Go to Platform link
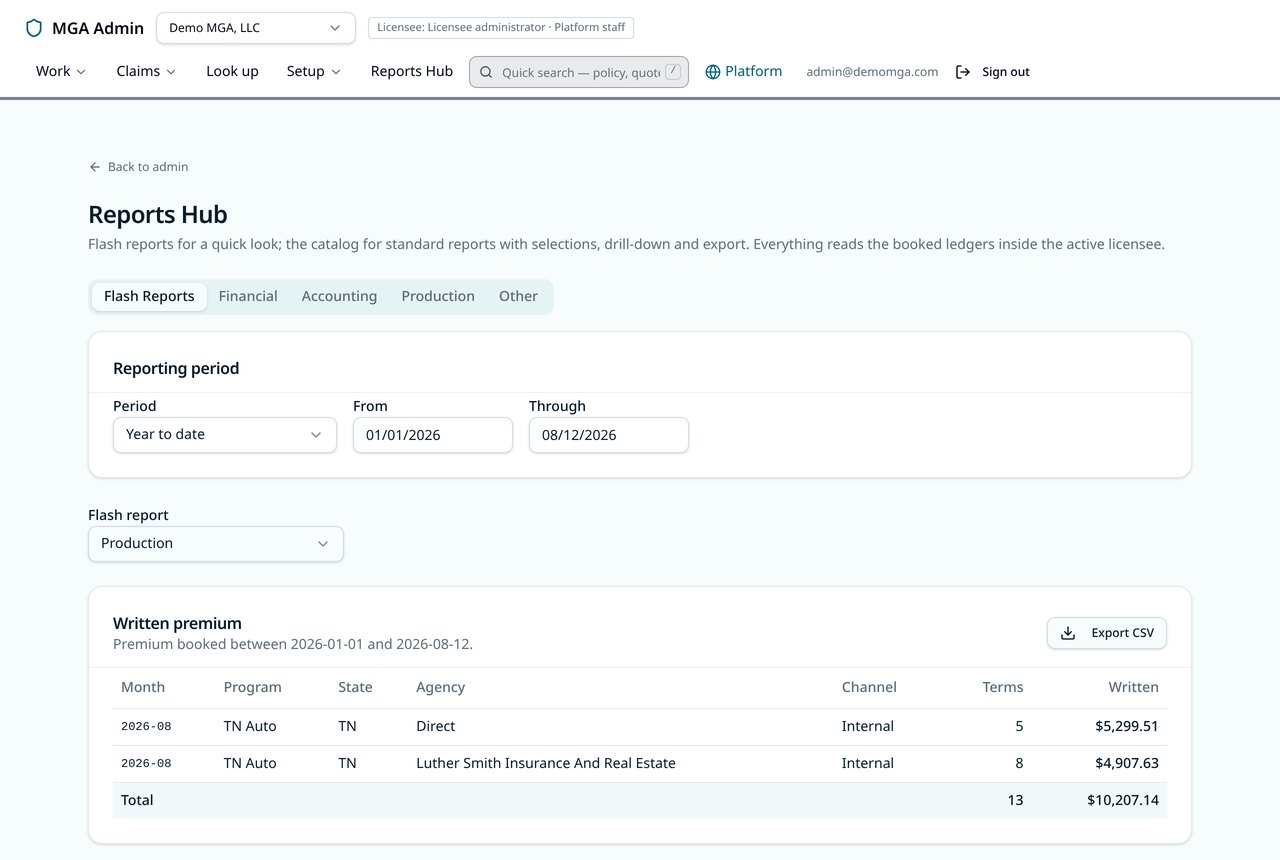Viewport: 1280px width, 860px height. tap(744, 71)
